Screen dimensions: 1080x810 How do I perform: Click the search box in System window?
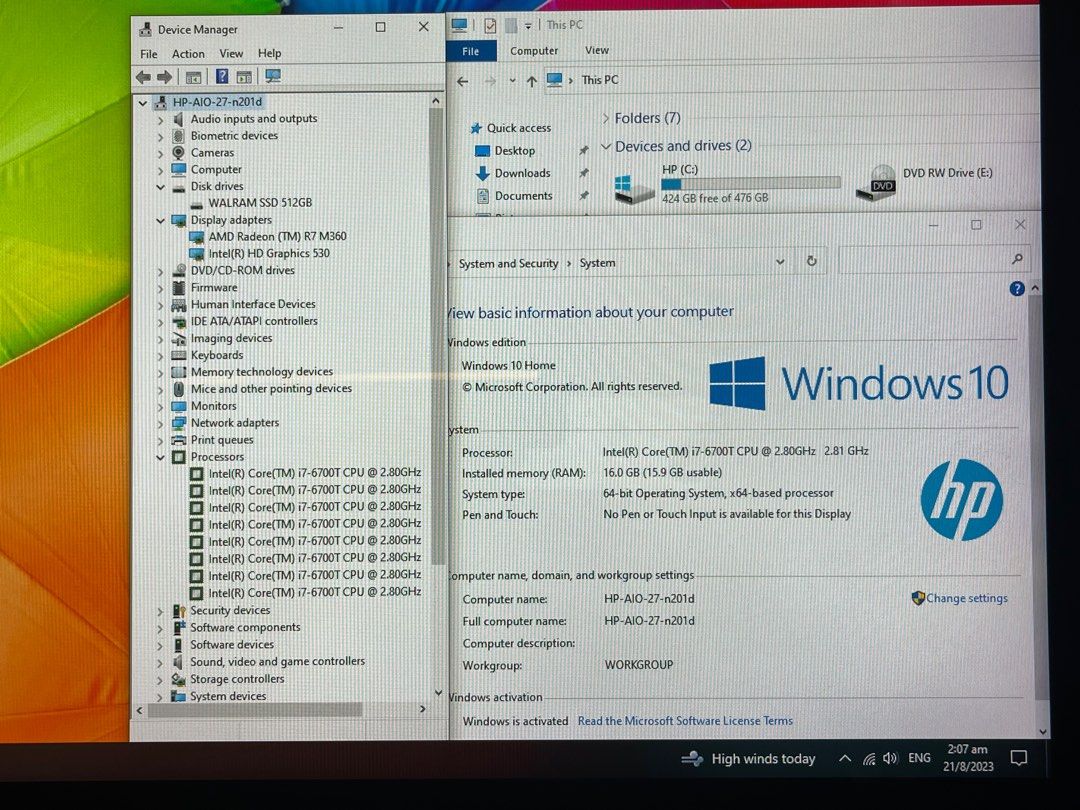934,260
